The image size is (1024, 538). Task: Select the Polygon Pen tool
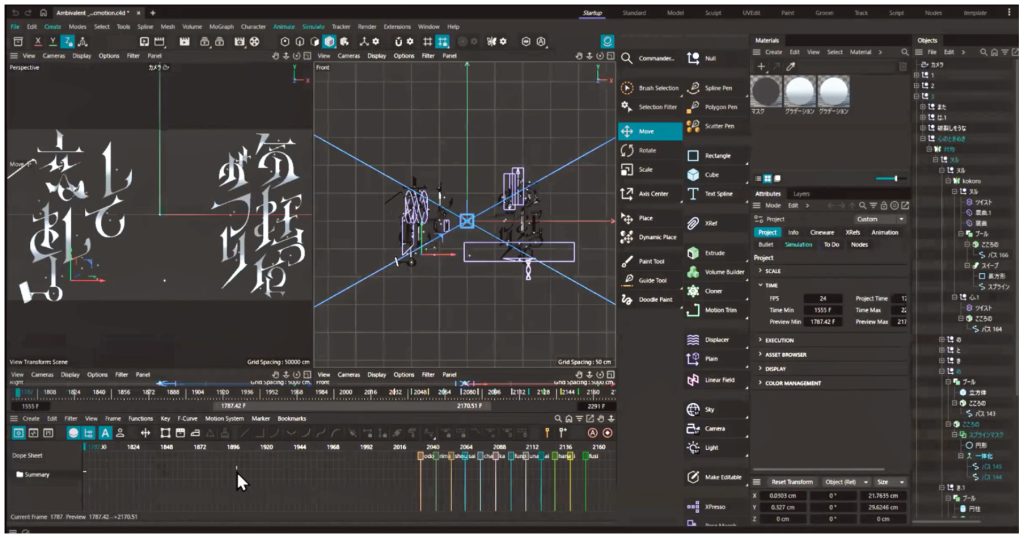(x=716, y=106)
